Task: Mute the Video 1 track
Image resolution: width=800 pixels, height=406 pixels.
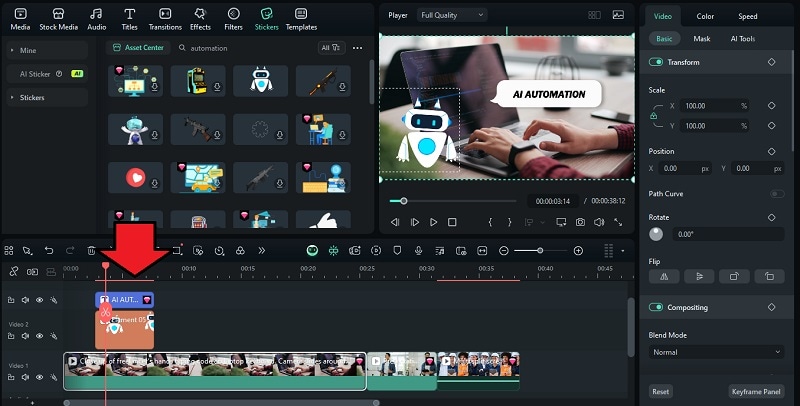Action: click(x=25, y=377)
